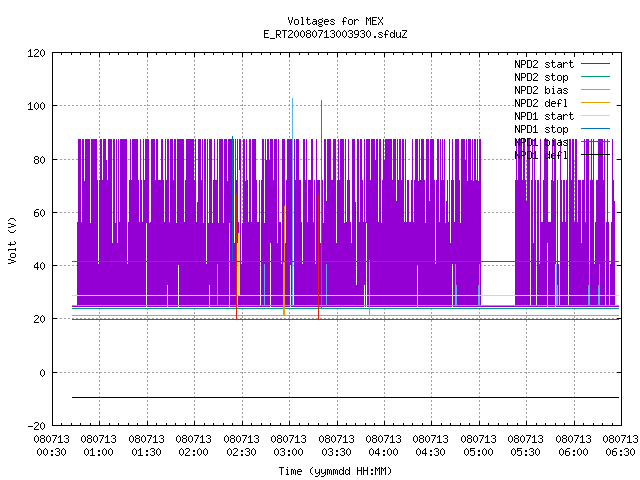Pick the green line sample beside NPD2 stop
The width and height of the screenshot is (640, 480).
[596, 76]
